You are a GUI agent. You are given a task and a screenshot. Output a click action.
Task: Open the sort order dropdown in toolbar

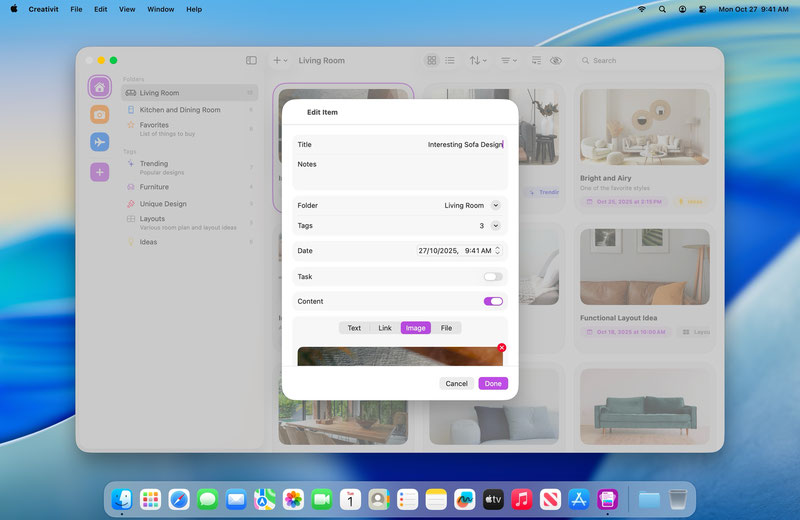click(x=478, y=61)
